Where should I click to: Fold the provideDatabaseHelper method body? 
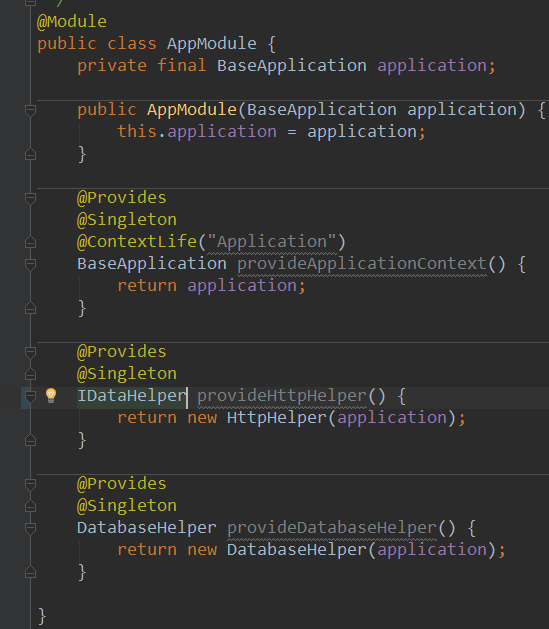point(30,528)
